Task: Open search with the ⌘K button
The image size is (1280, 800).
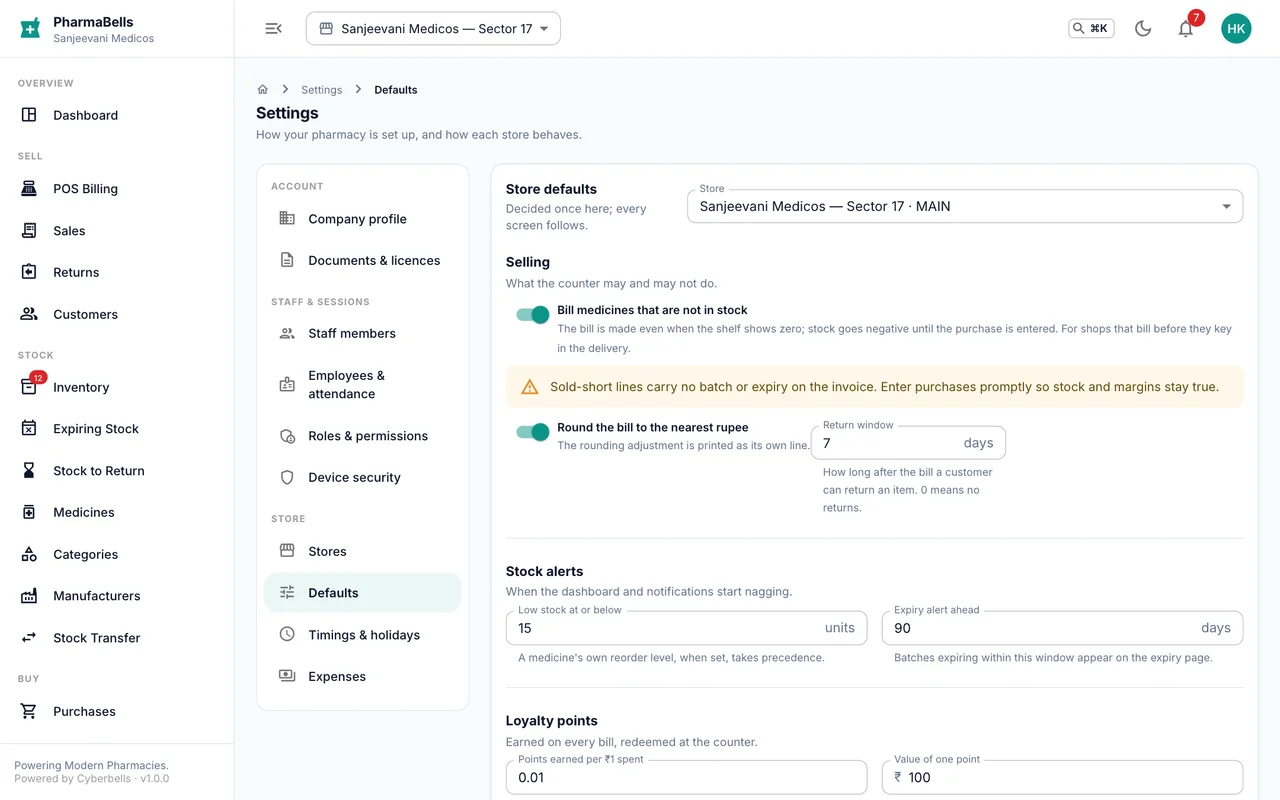Action: click(1091, 29)
